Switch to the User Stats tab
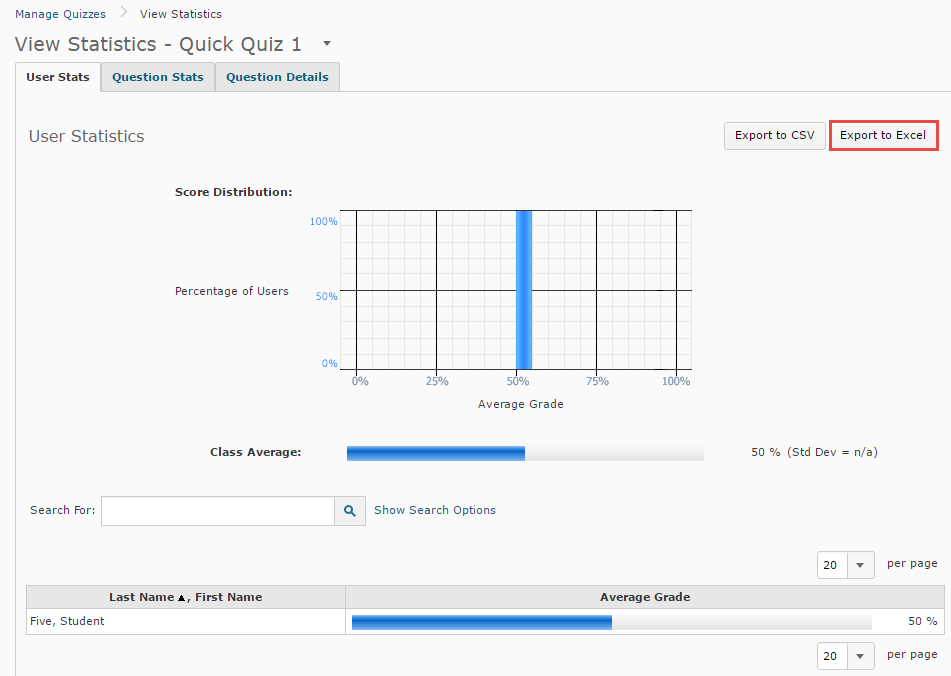 point(58,77)
